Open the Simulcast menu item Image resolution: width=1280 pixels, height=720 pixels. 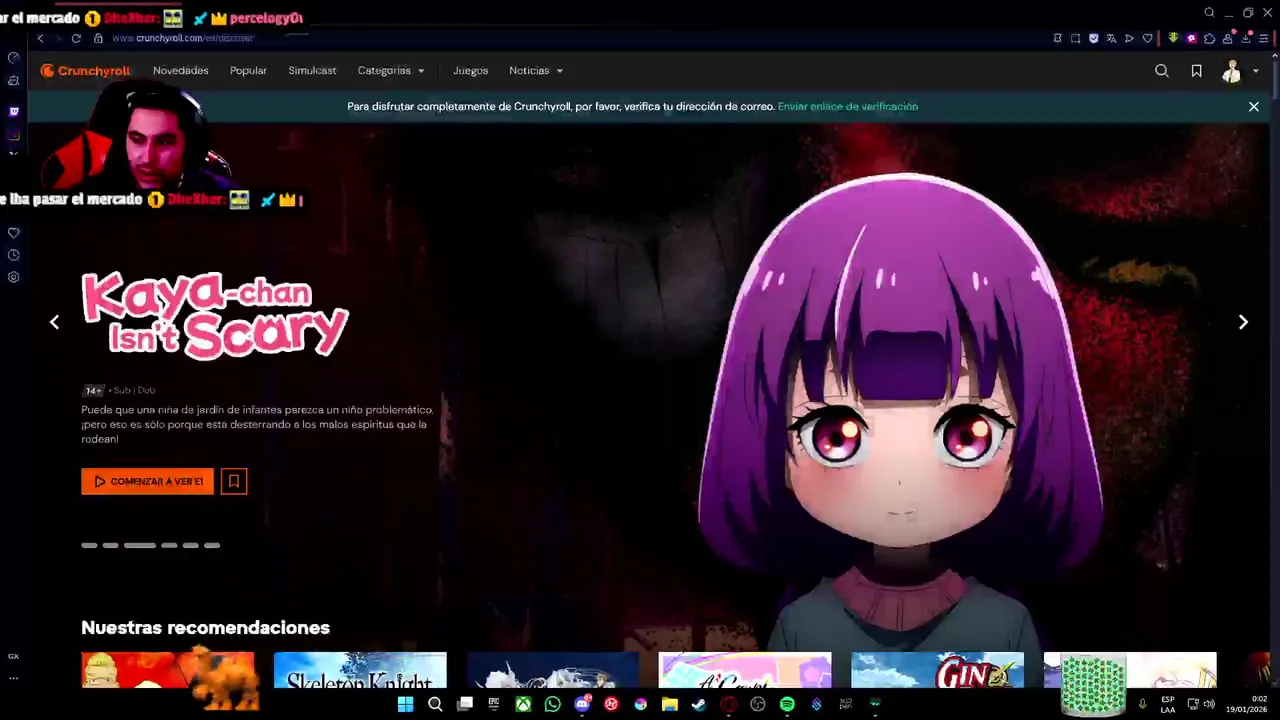tap(312, 71)
